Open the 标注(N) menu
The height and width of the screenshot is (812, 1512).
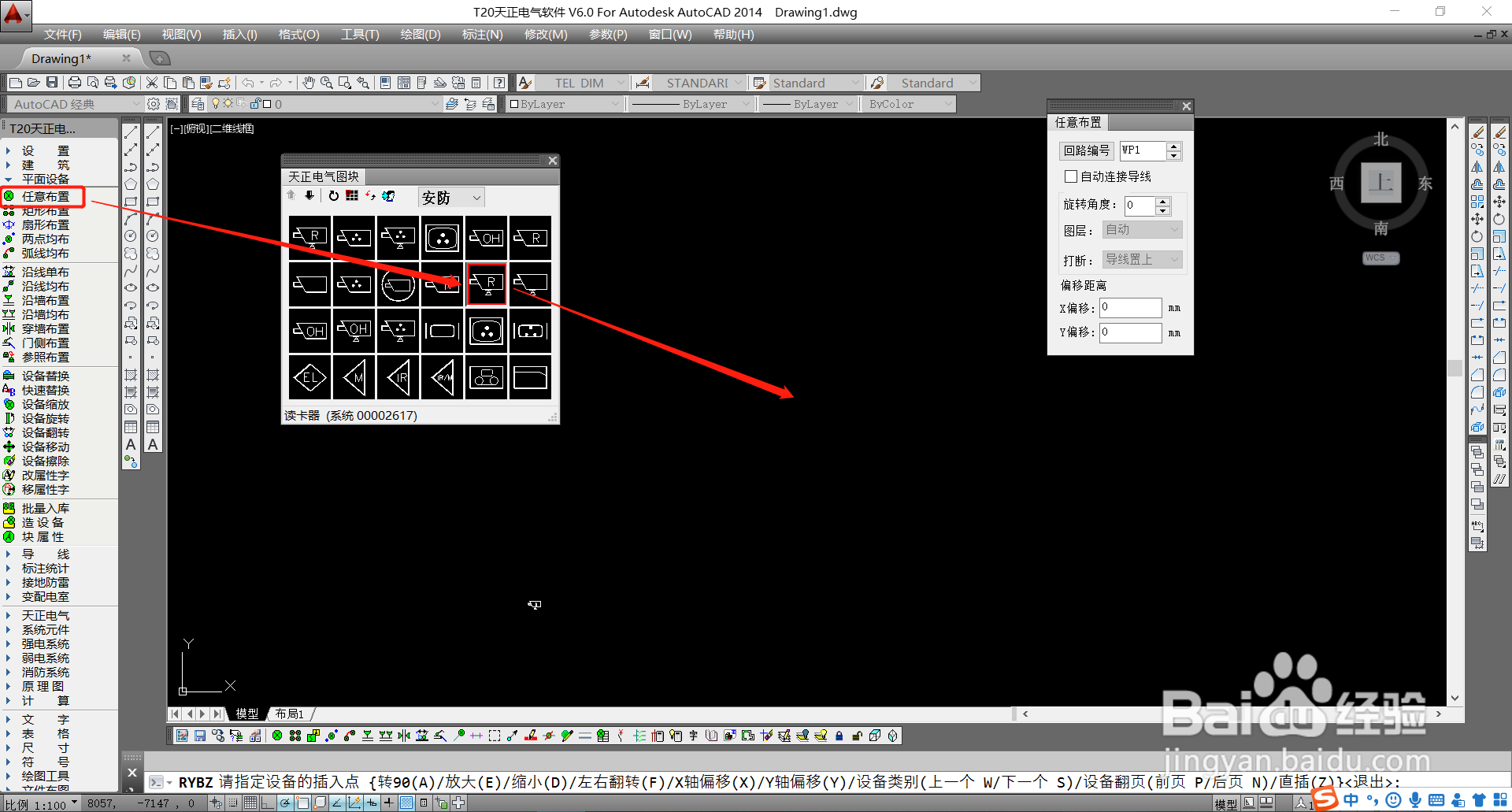[x=482, y=35]
